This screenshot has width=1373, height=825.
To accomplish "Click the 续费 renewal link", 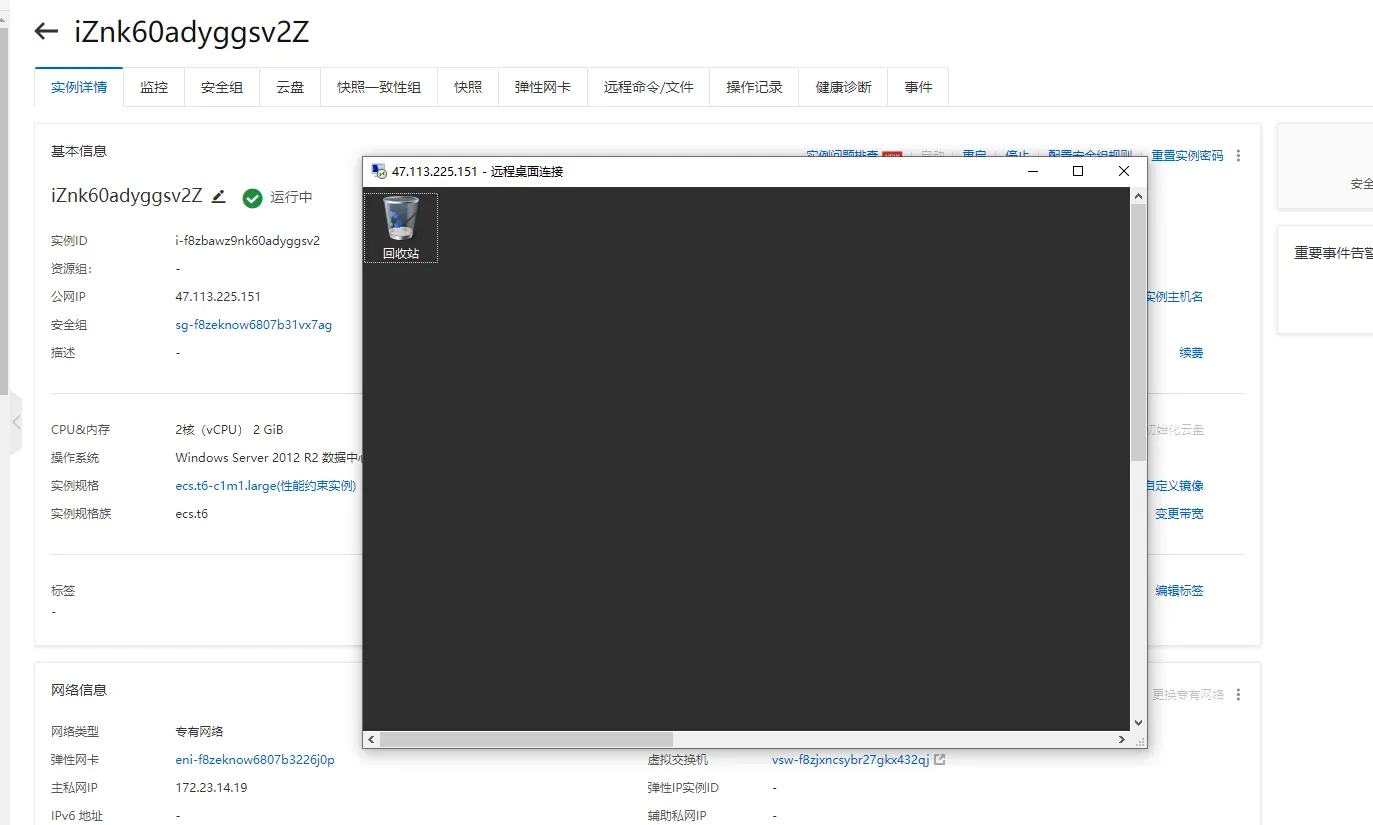I will (1191, 353).
